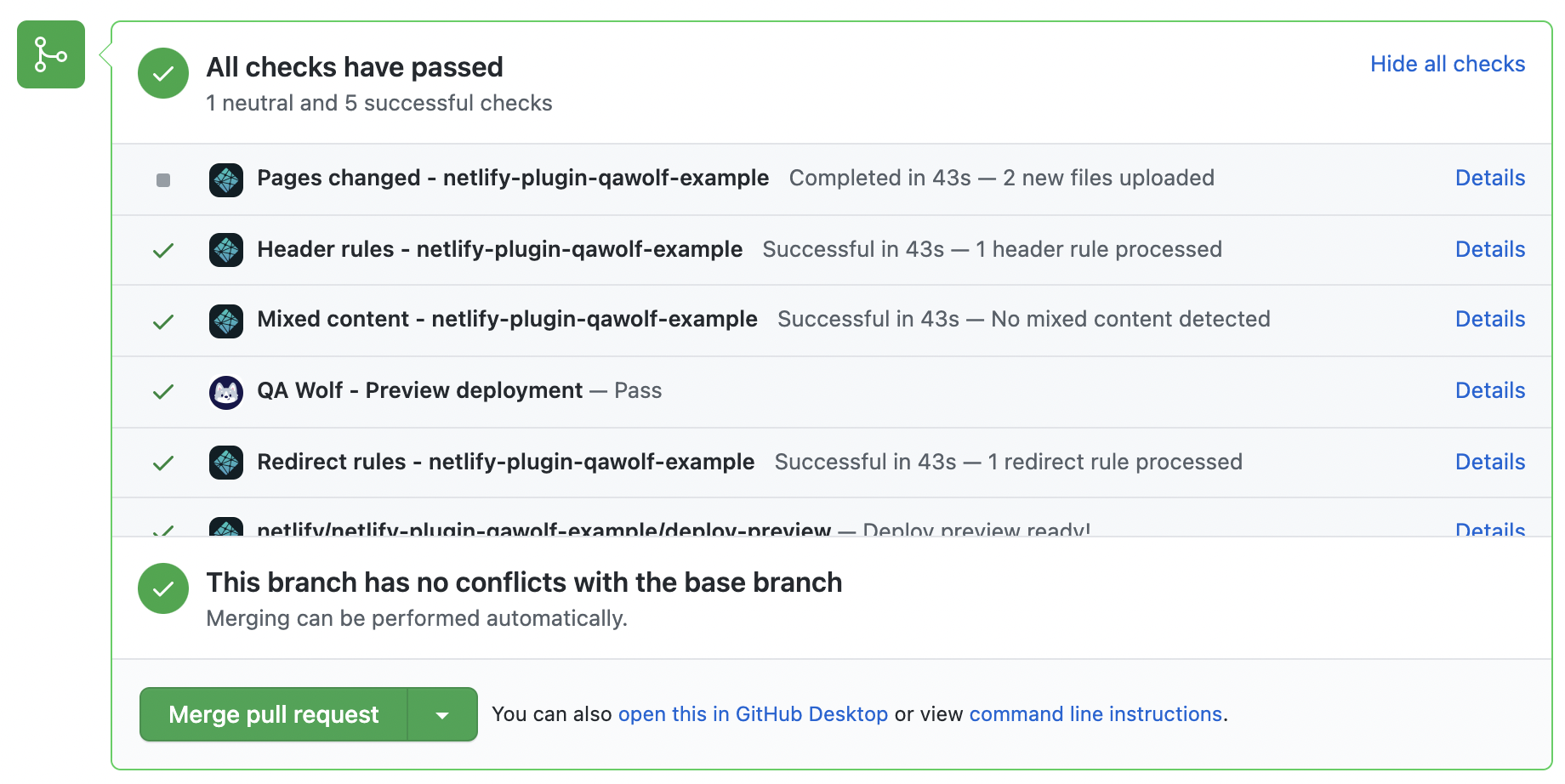Click the Netlify icon on deploy-preview row
This screenshot has height=784, width=1565.
click(226, 527)
